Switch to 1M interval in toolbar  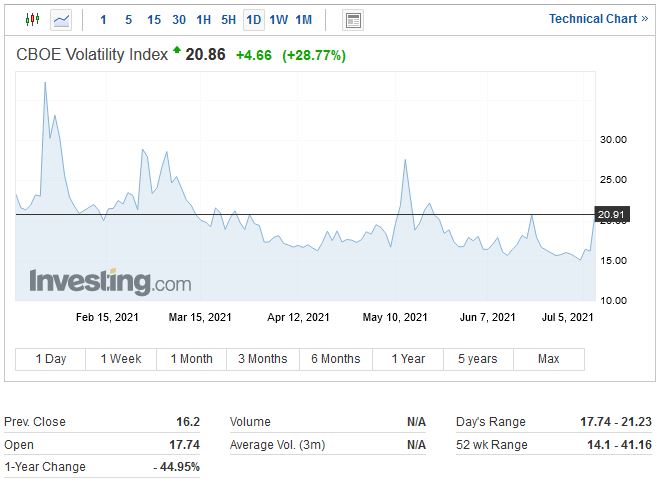tap(304, 20)
